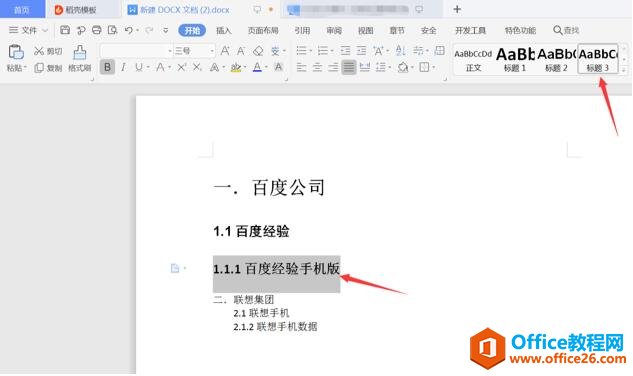Open a new tab with the plus icon
The image size is (633, 376).
(x=457, y=9)
